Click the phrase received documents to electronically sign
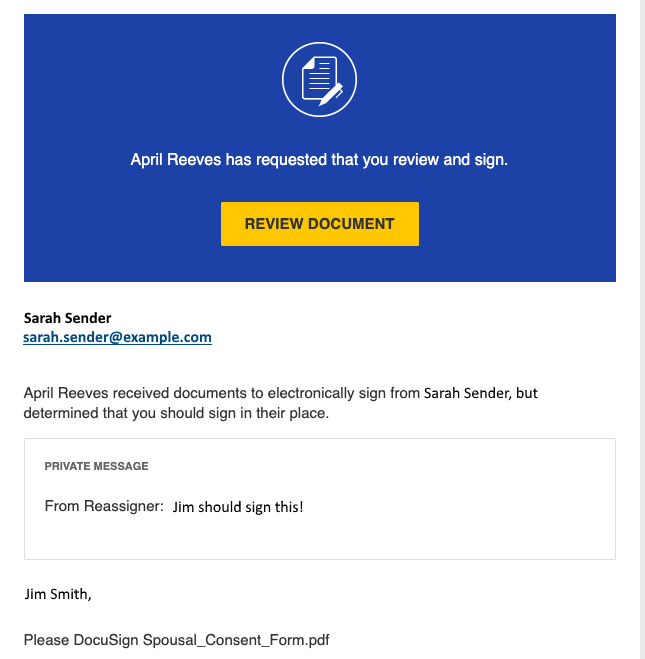Screen dimensions: 645x659 pos(266,393)
